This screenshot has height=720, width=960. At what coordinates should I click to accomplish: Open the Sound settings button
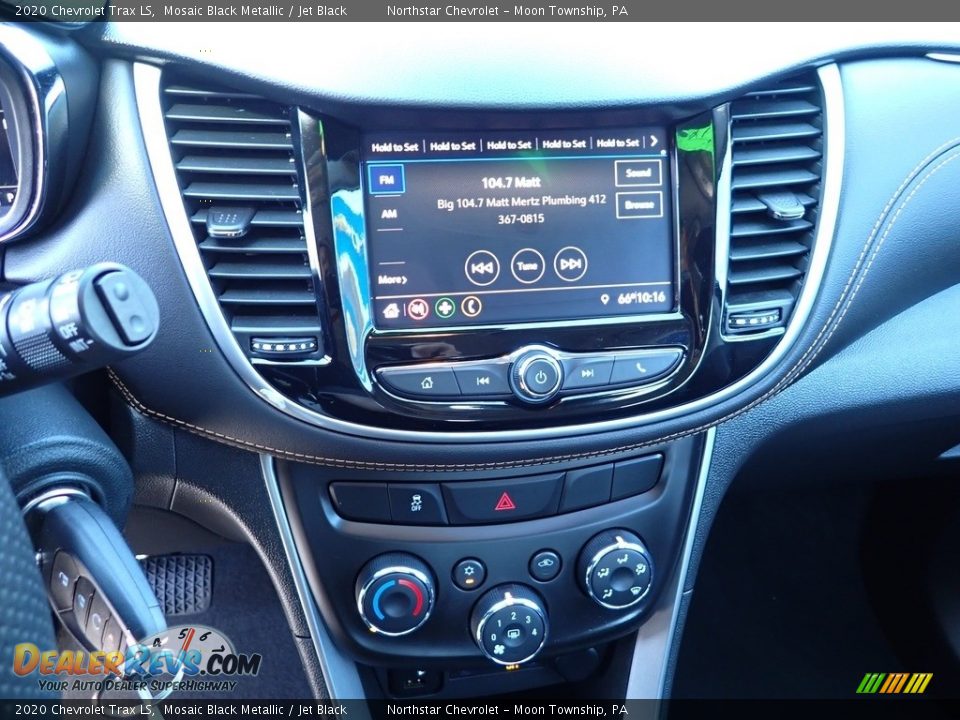[638, 173]
